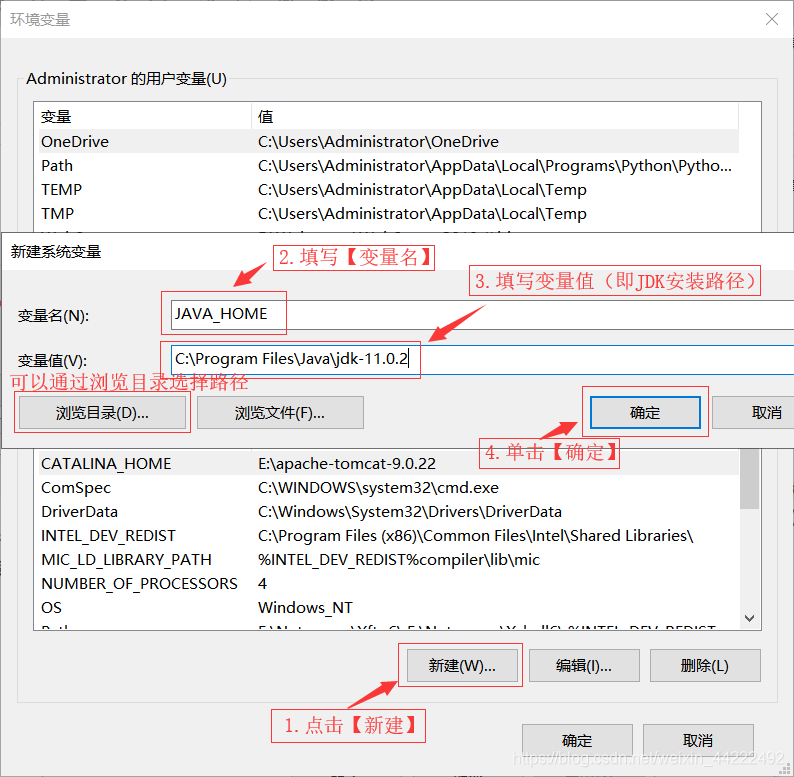Select the OneDrive user variable row
Screen dimensions: 794x777
389,141
